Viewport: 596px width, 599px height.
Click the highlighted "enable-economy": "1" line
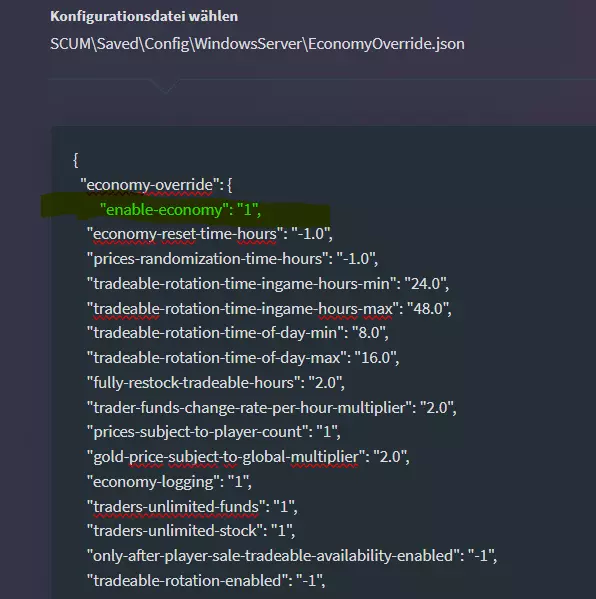[180, 210]
